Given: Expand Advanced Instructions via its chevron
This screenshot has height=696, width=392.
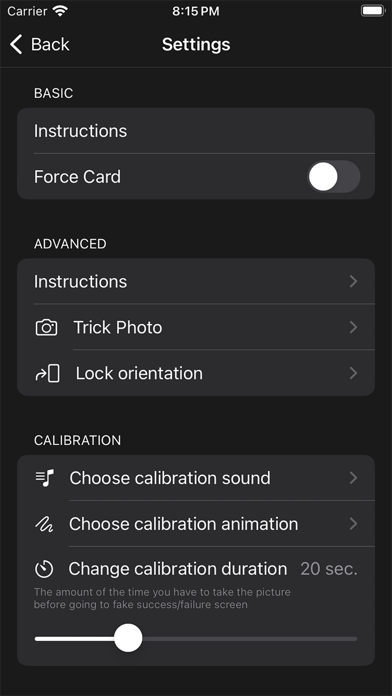Looking at the screenshot, I should 353,281.
